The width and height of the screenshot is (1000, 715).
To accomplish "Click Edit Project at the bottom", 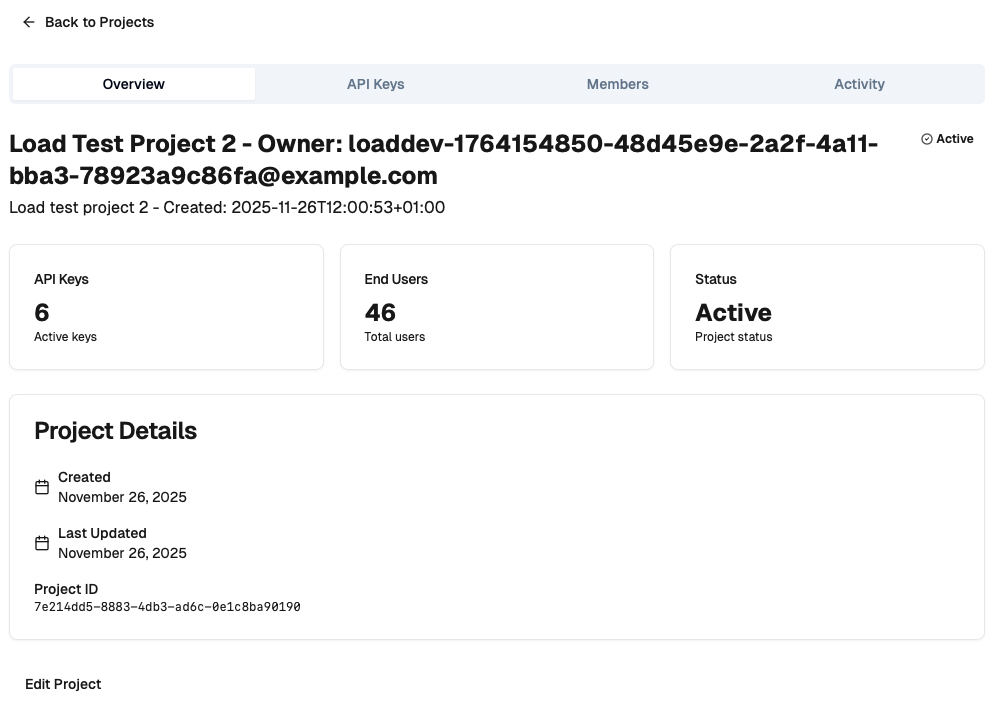I will click(x=63, y=684).
